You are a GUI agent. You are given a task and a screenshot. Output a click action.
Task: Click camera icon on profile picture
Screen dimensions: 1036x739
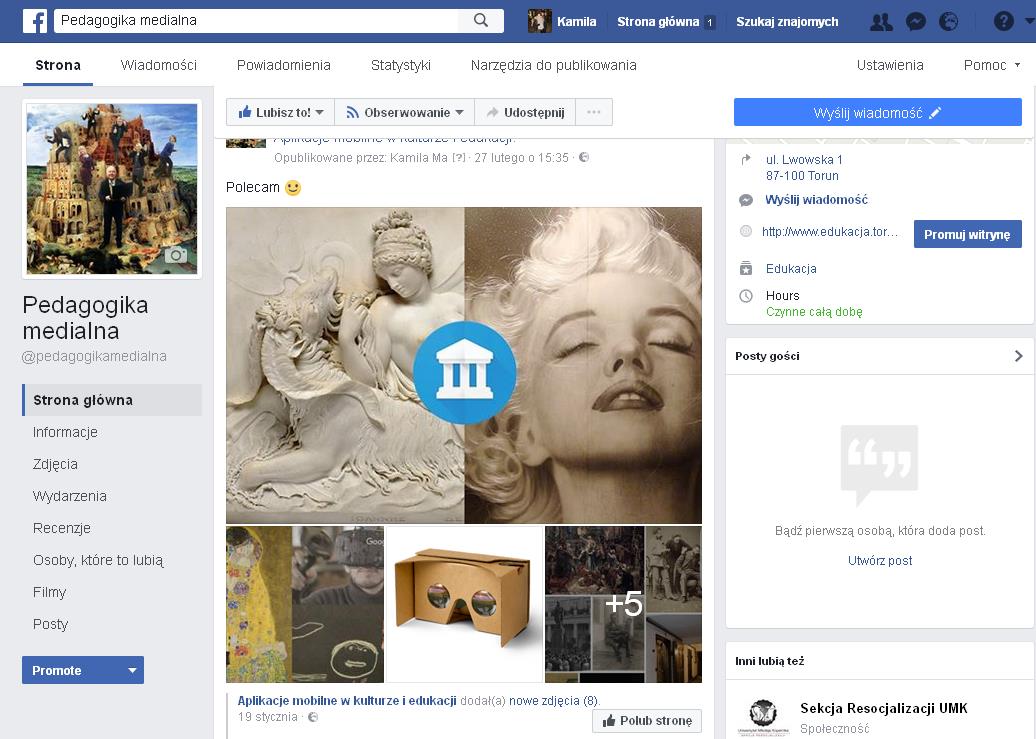coord(176,255)
